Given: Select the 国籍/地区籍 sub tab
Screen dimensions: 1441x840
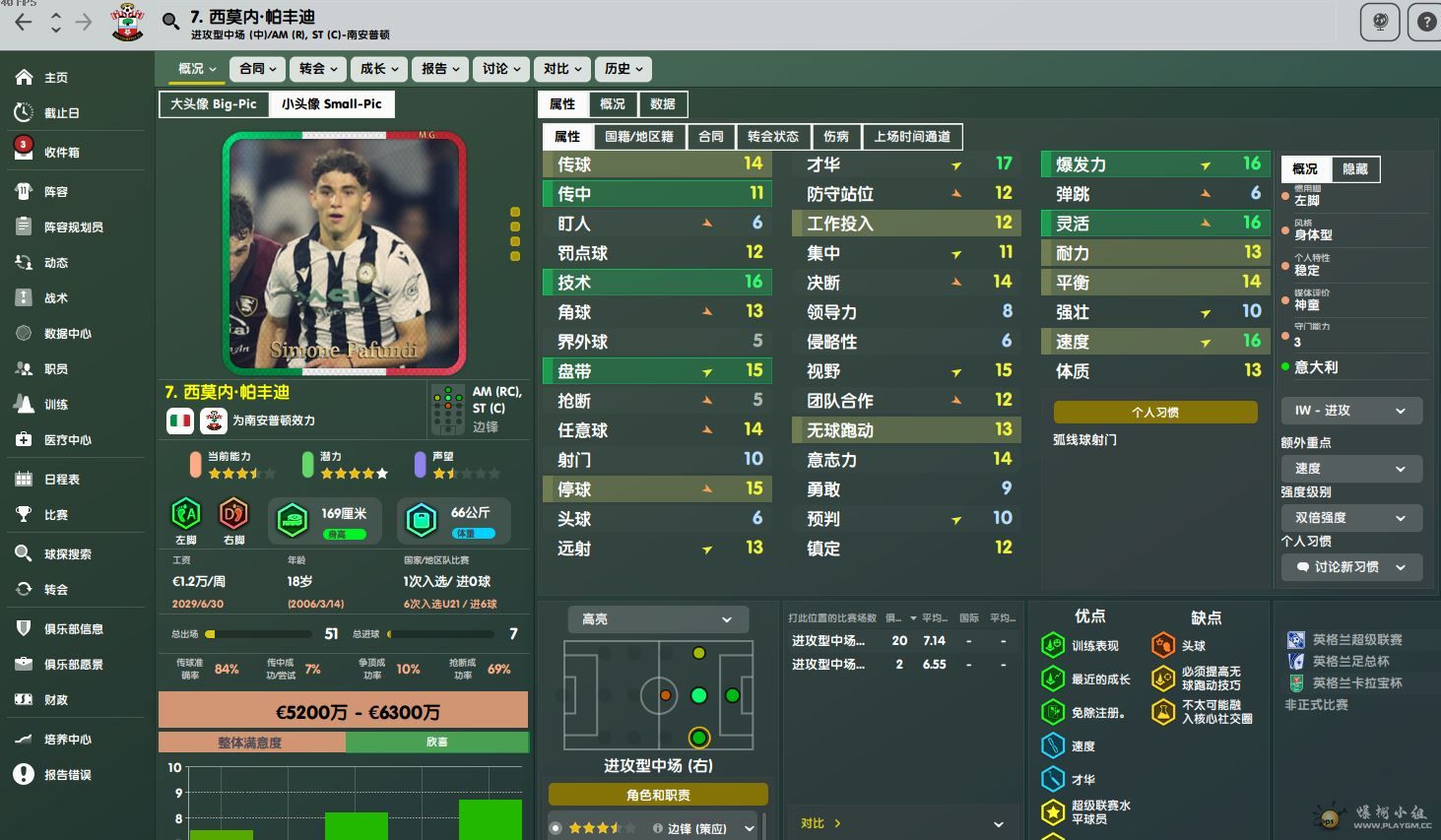Looking at the screenshot, I should [639, 136].
